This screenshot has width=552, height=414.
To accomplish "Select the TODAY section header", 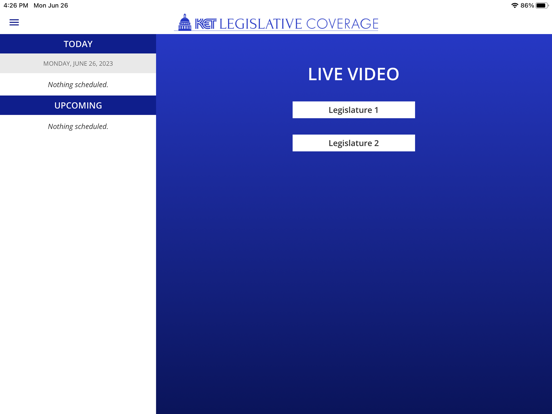I will pyautogui.click(x=78, y=44).
